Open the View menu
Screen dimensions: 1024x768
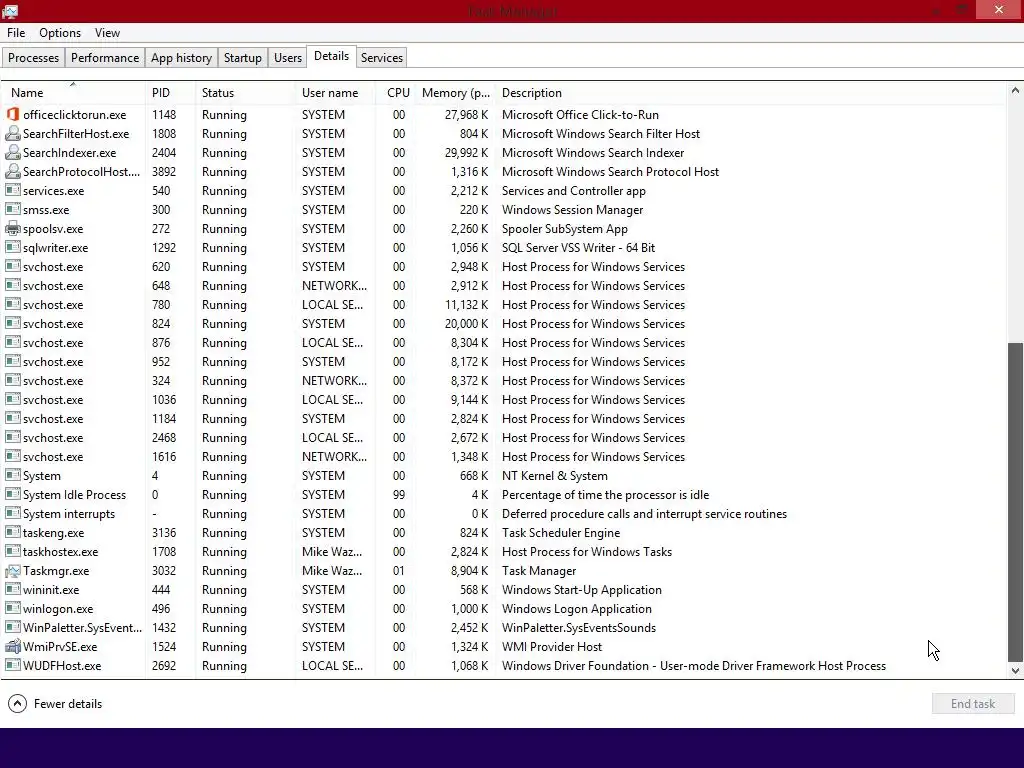[x=107, y=33]
